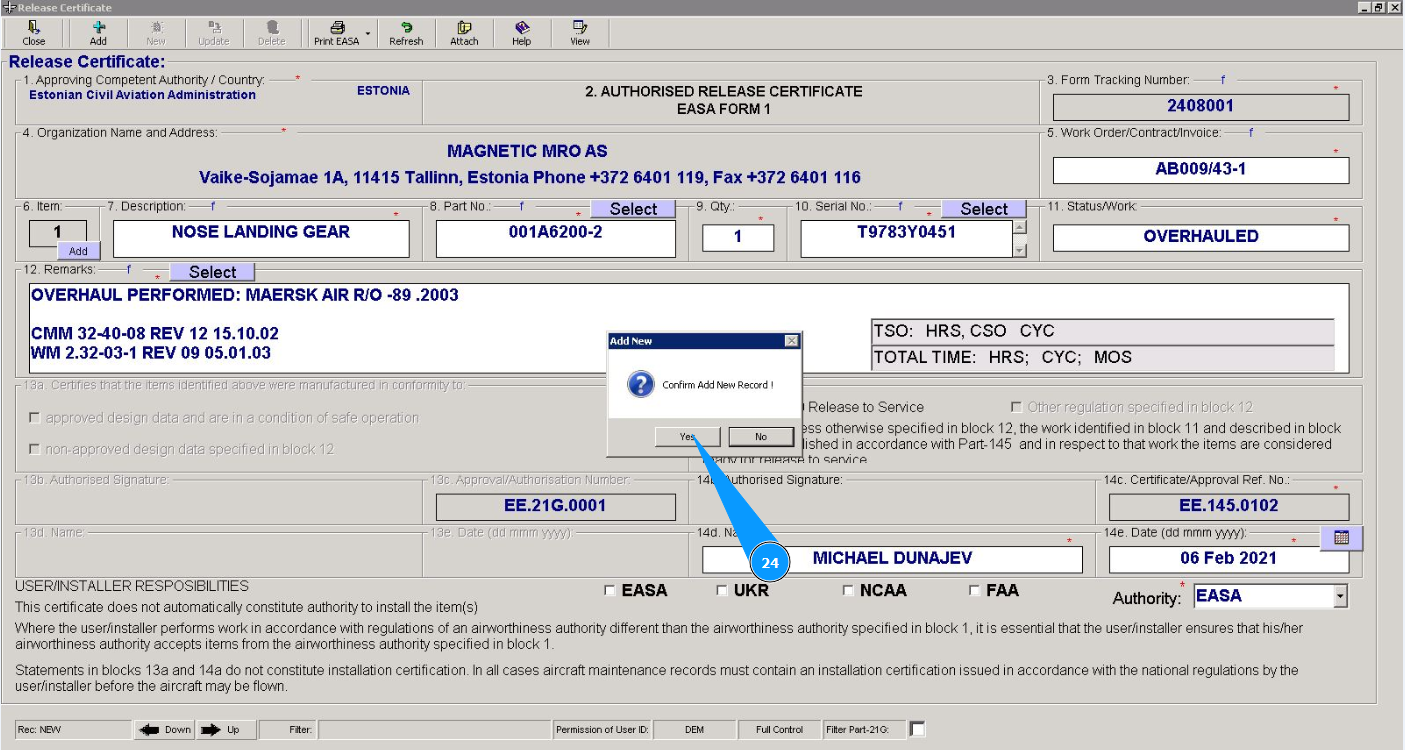Click Select button for Serial No.
The height and width of the screenshot is (750, 1405).
984,209
